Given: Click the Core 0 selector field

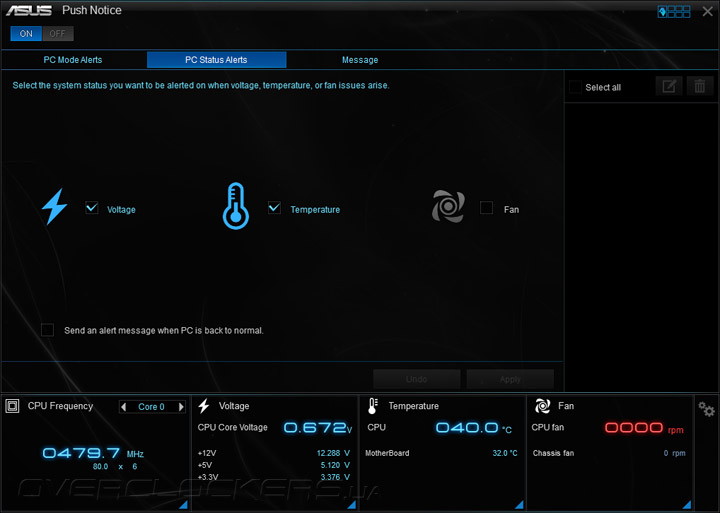Looking at the screenshot, I should click(152, 406).
